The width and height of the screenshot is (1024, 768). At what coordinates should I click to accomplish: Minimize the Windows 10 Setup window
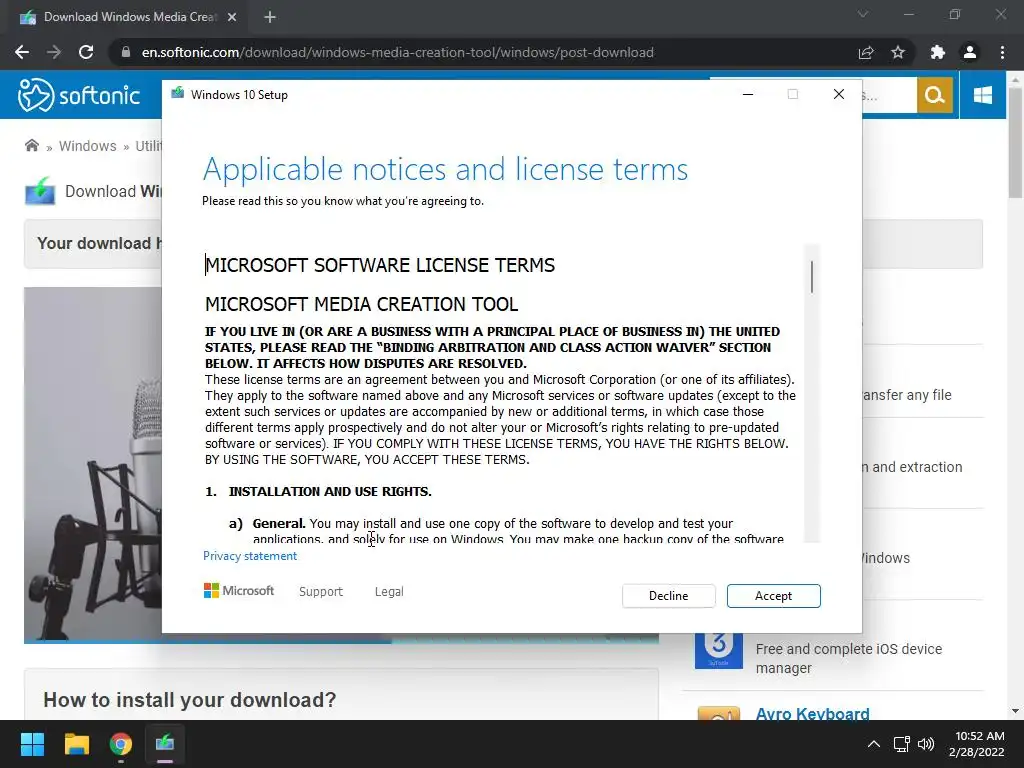748,95
